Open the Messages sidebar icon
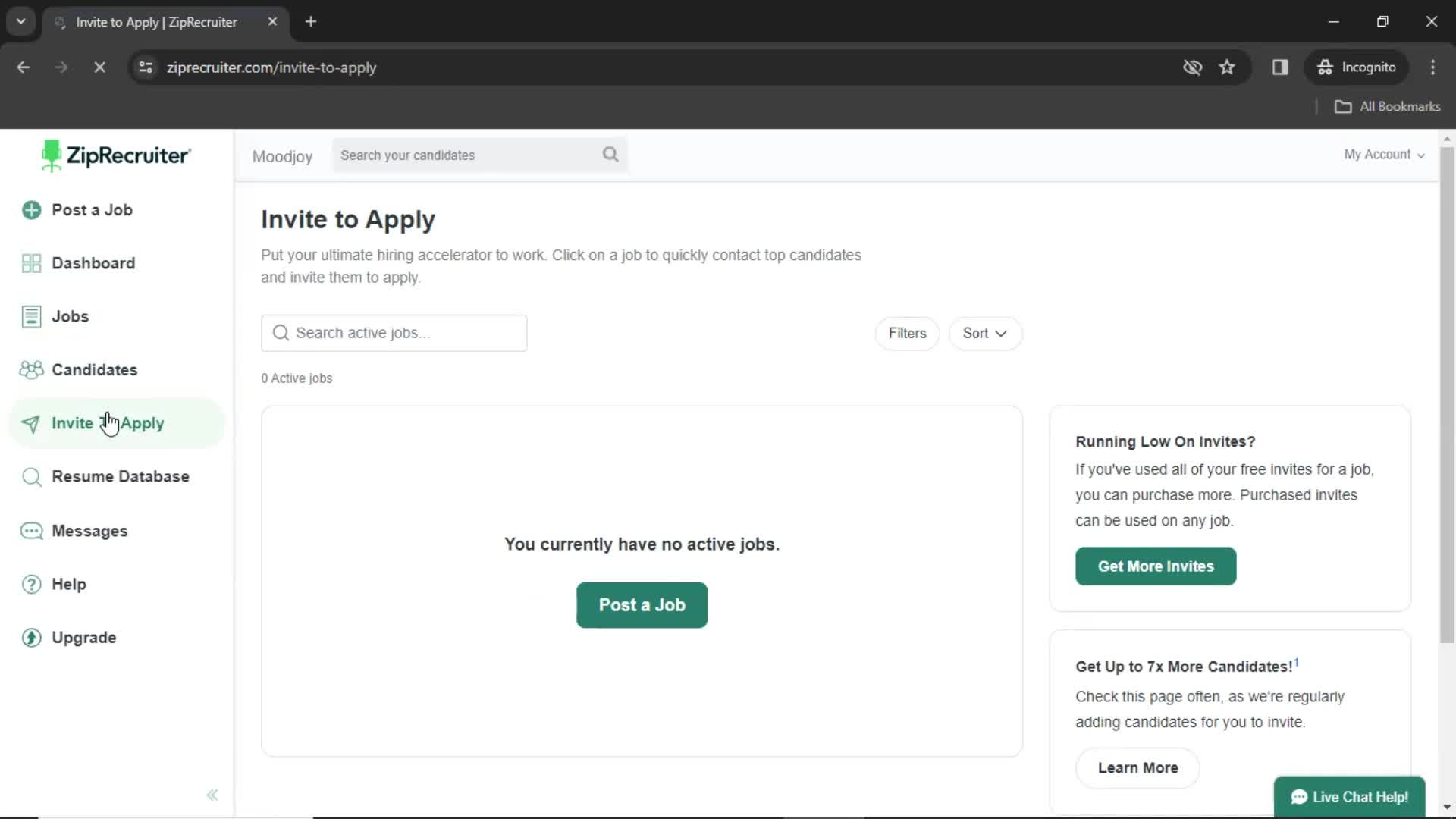 tap(31, 530)
